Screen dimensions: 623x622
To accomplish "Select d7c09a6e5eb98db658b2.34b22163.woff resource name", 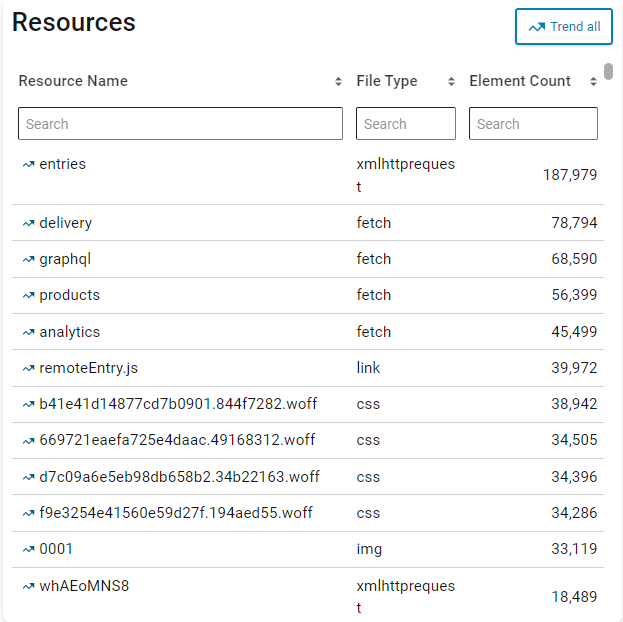I will (x=180, y=477).
